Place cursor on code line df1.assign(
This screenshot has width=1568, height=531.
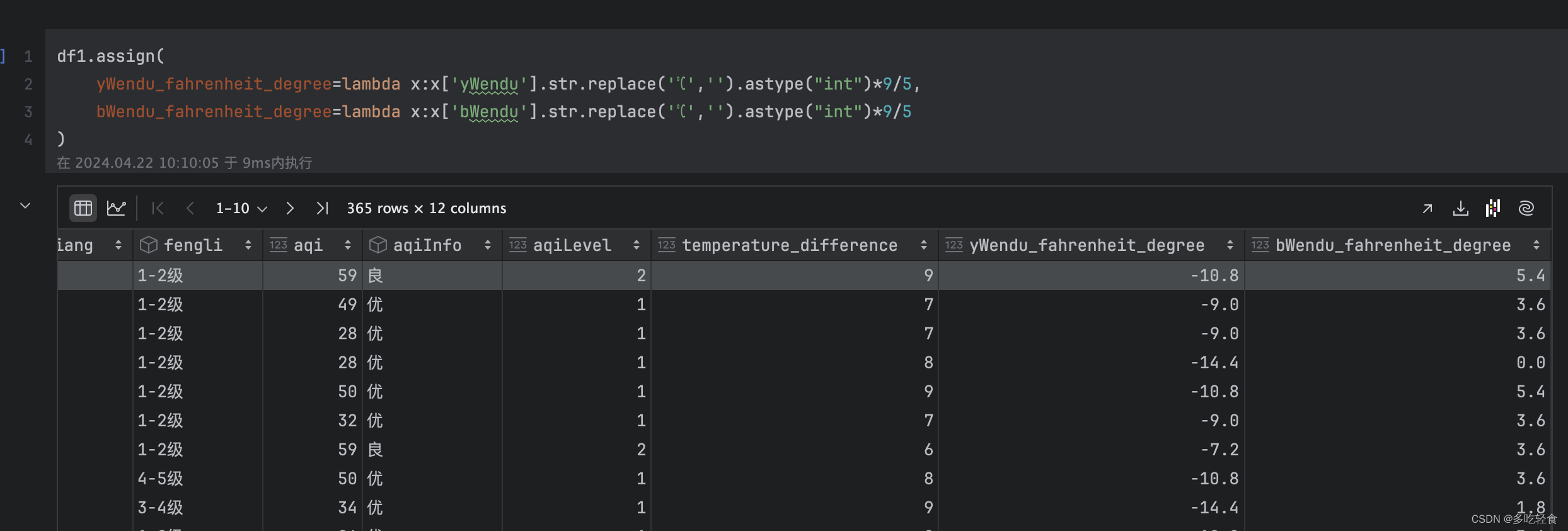point(111,56)
